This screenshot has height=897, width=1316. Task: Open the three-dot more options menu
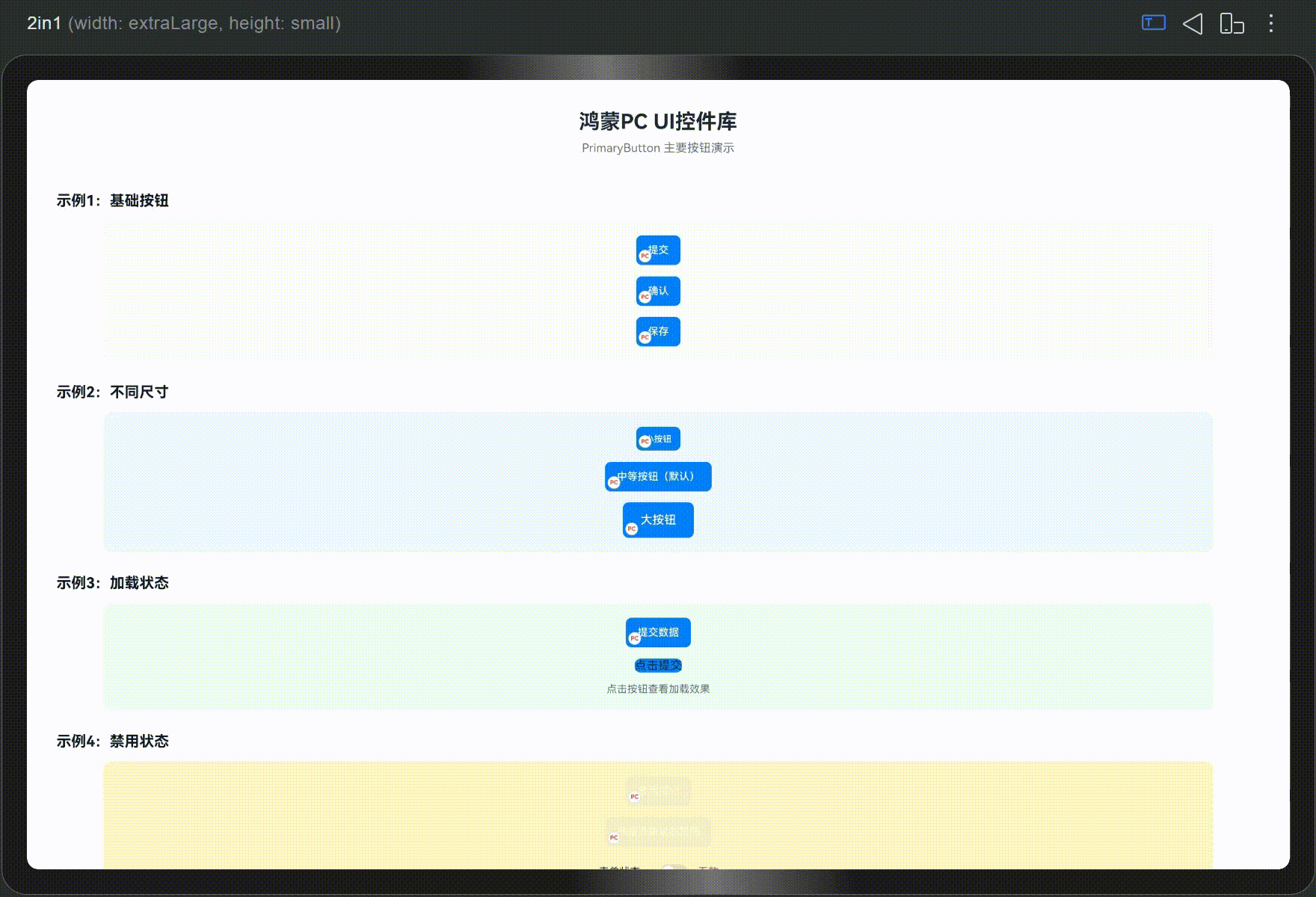pyautogui.click(x=1270, y=24)
